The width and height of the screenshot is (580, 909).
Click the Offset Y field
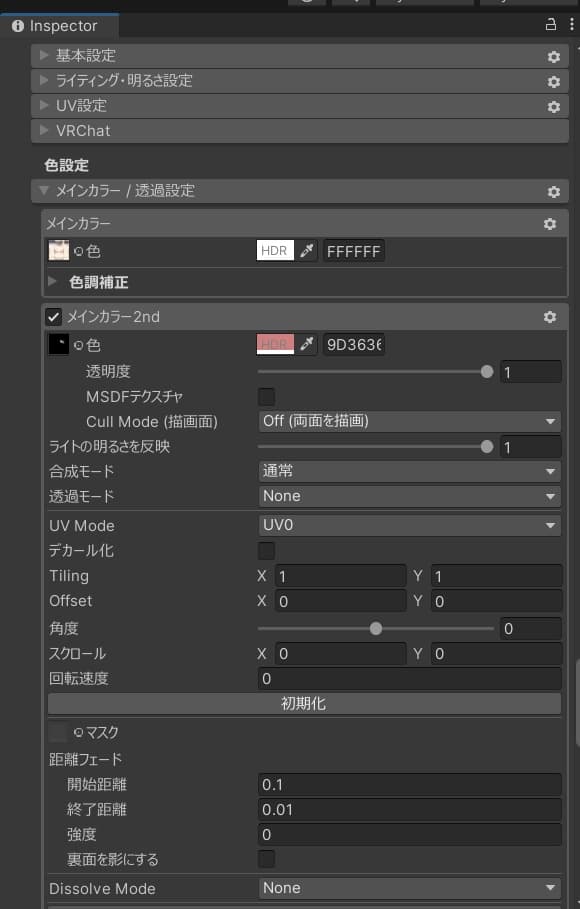click(496, 601)
